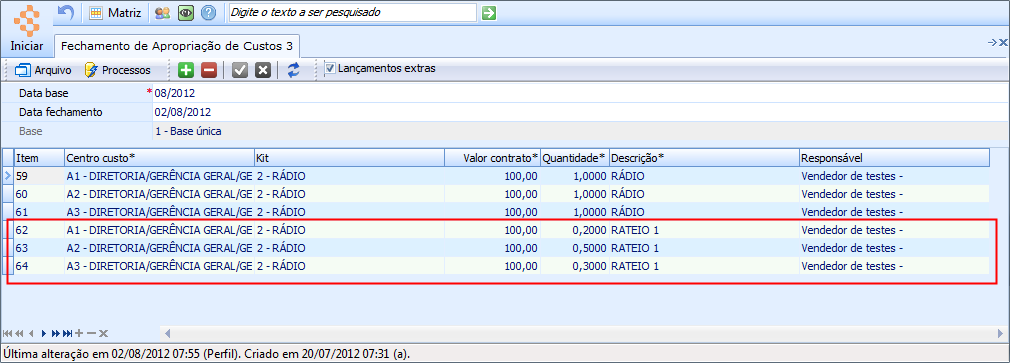Viewport: 1010px width, 363px height.
Task: Click the Quantidade column header
Action: click(x=575, y=158)
